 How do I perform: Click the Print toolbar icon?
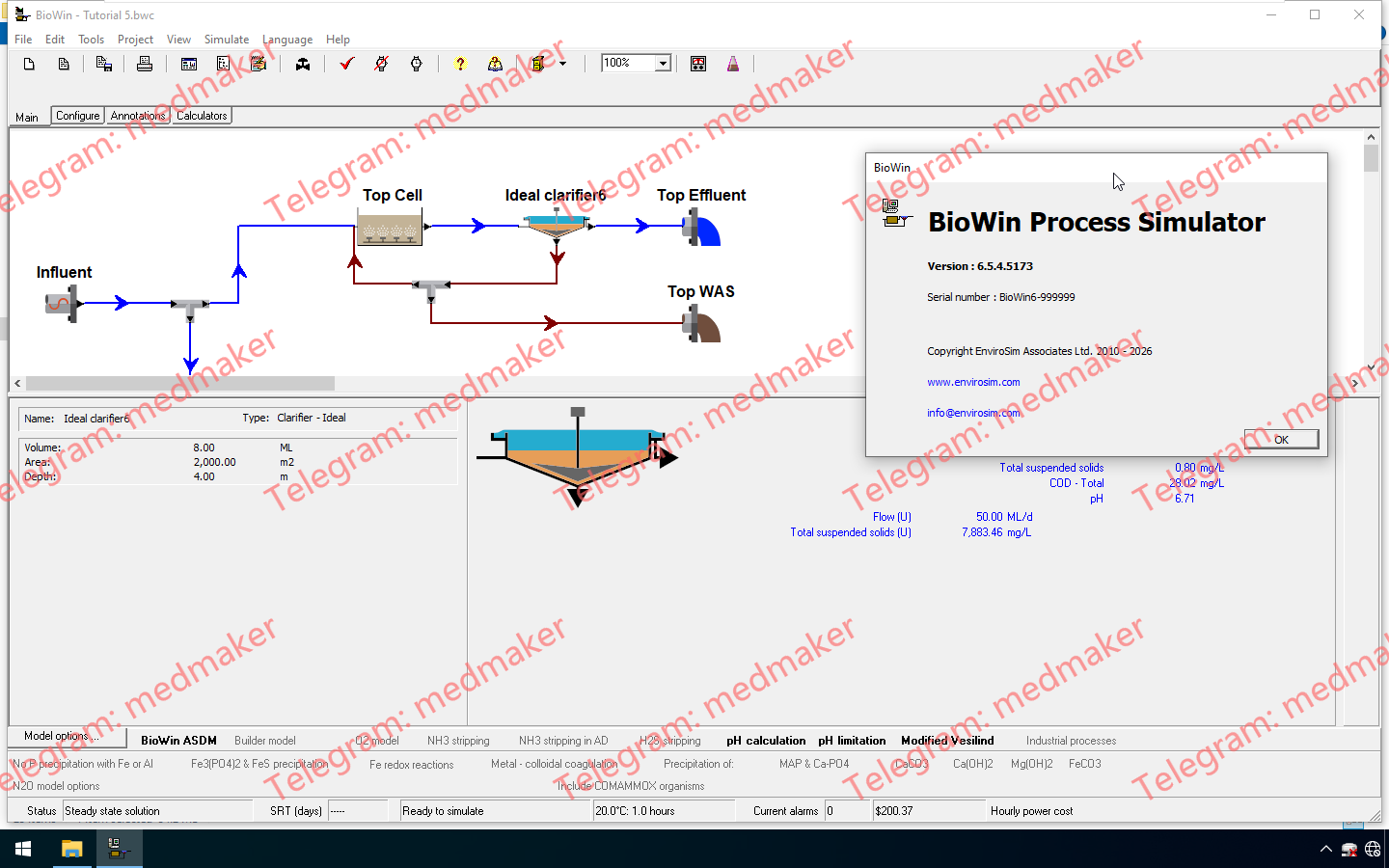(145, 64)
